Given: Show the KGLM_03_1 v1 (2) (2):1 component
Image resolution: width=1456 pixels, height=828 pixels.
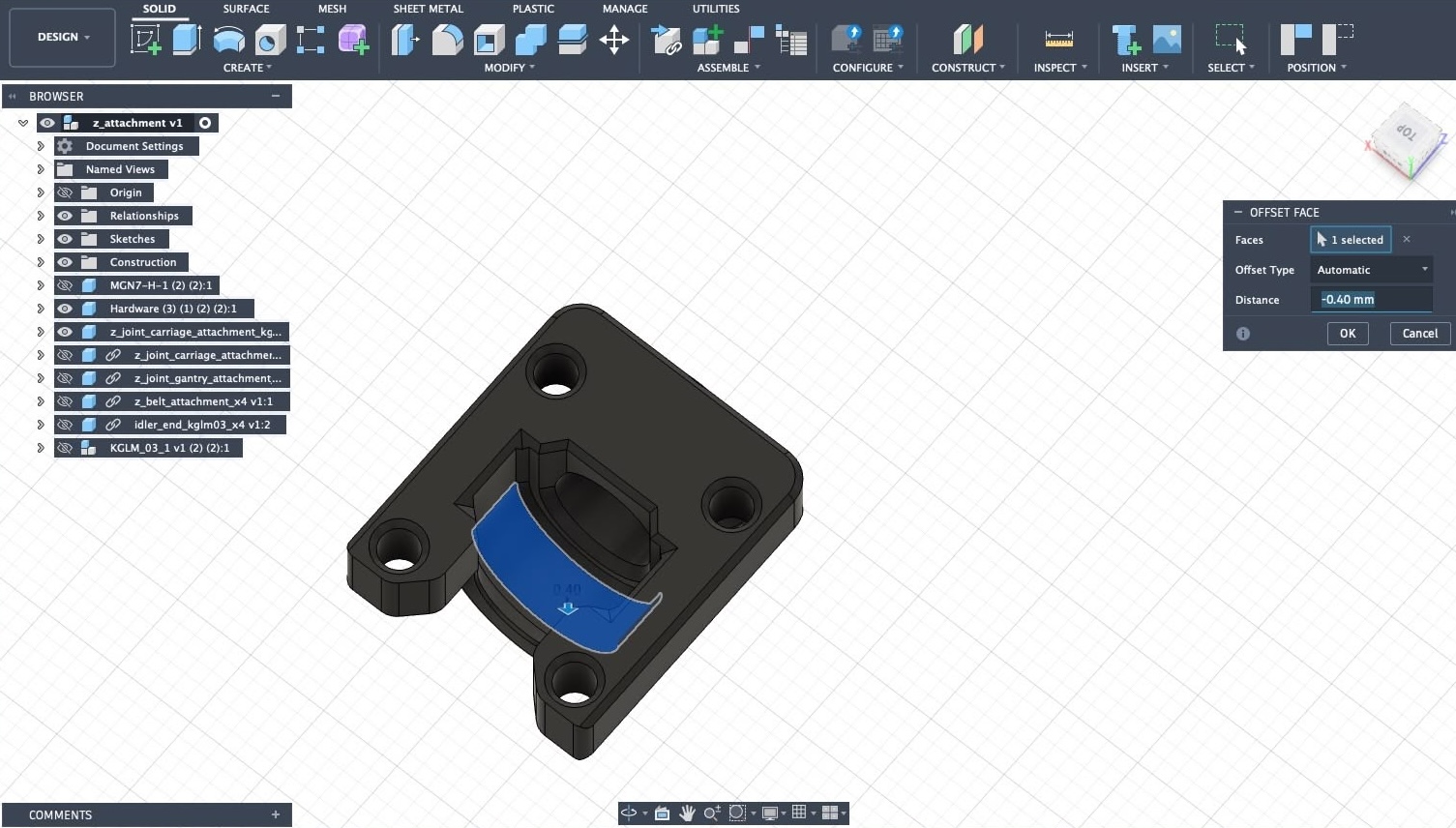Looking at the screenshot, I should click(65, 448).
